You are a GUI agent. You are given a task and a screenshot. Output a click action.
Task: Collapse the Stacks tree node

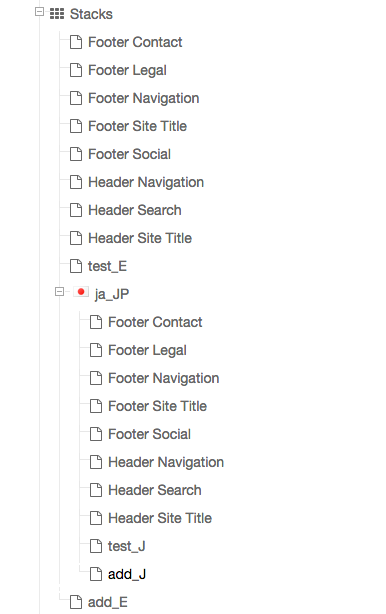39,12
